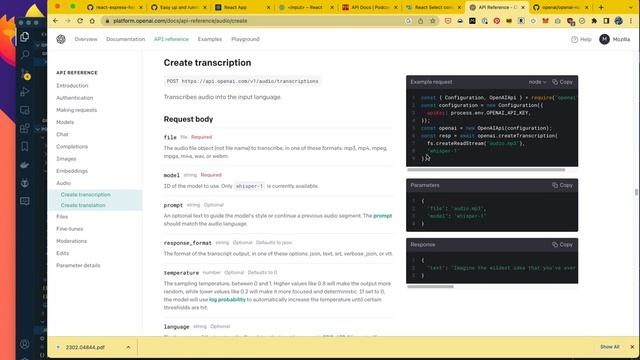This screenshot has width=640, height=360.
Task: Click the Response block horizontal scrollbar
Action: tap(430, 287)
